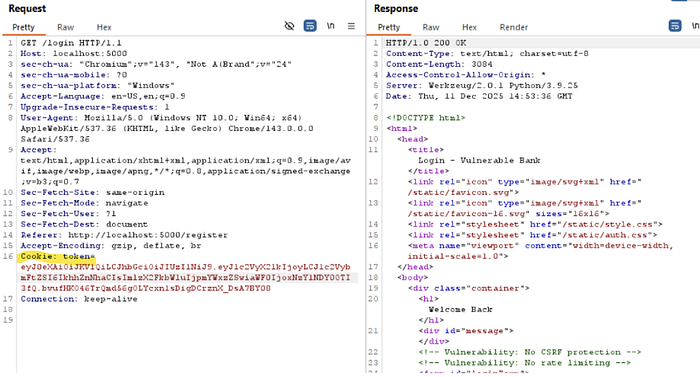Click the 'Content-Length: 3084' response header

coord(439,64)
